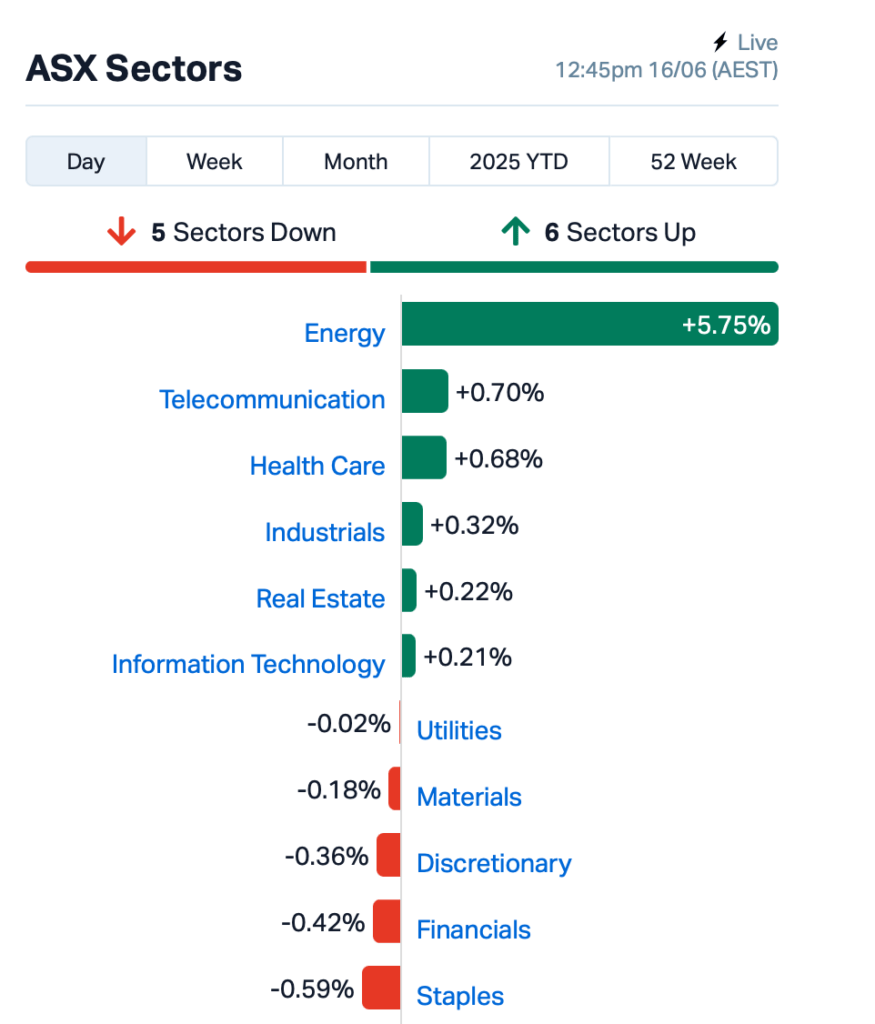The image size is (875, 1024).
Task: Open the Telecommunication sector link
Action: 272,400
